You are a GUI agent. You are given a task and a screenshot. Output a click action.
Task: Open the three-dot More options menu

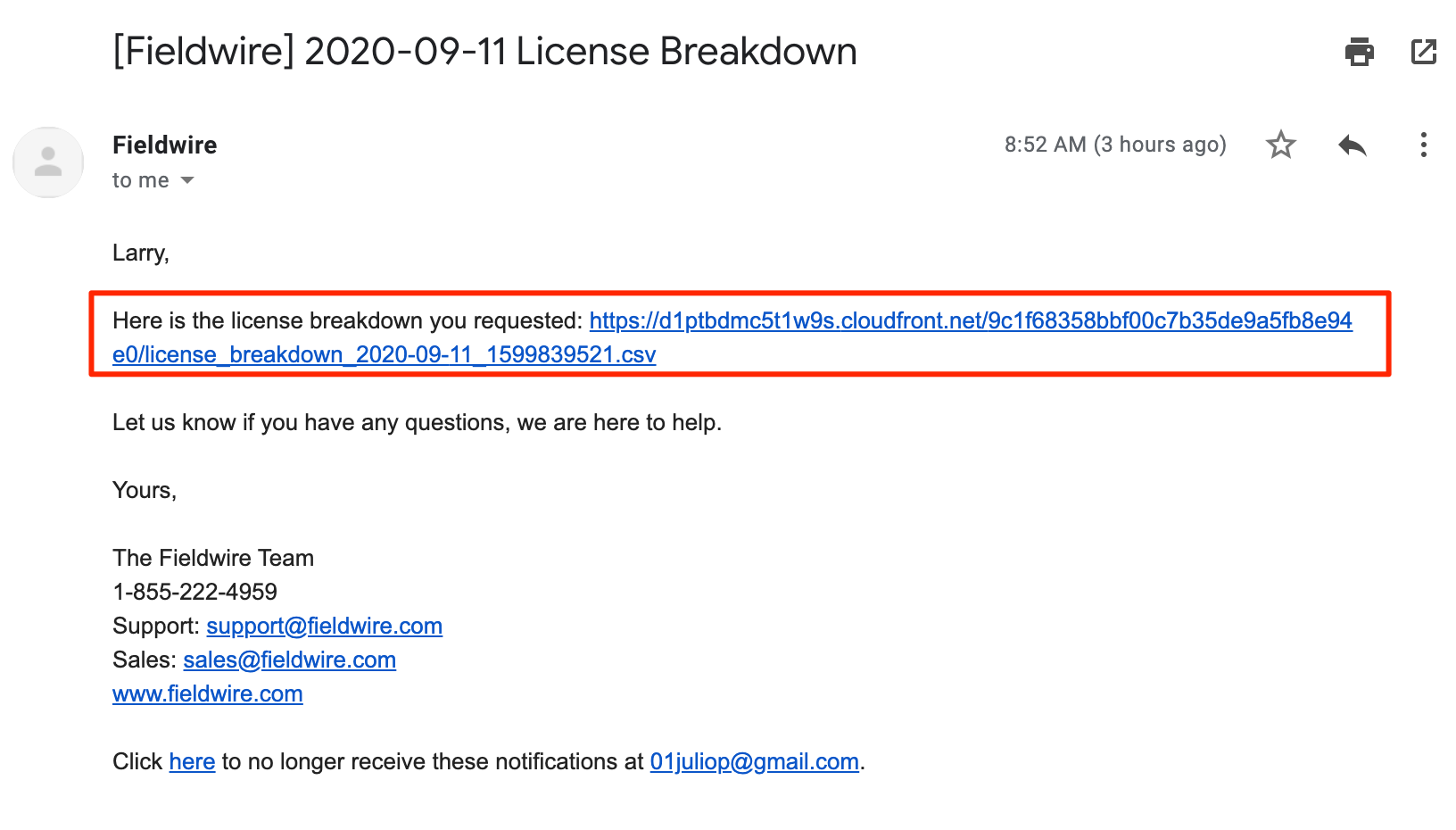pyautogui.click(x=1424, y=145)
